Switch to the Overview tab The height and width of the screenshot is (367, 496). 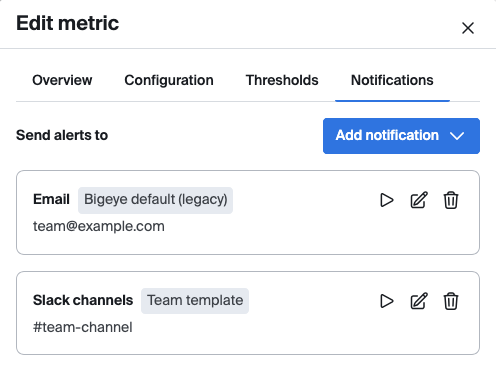pyautogui.click(x=62, y=80)
